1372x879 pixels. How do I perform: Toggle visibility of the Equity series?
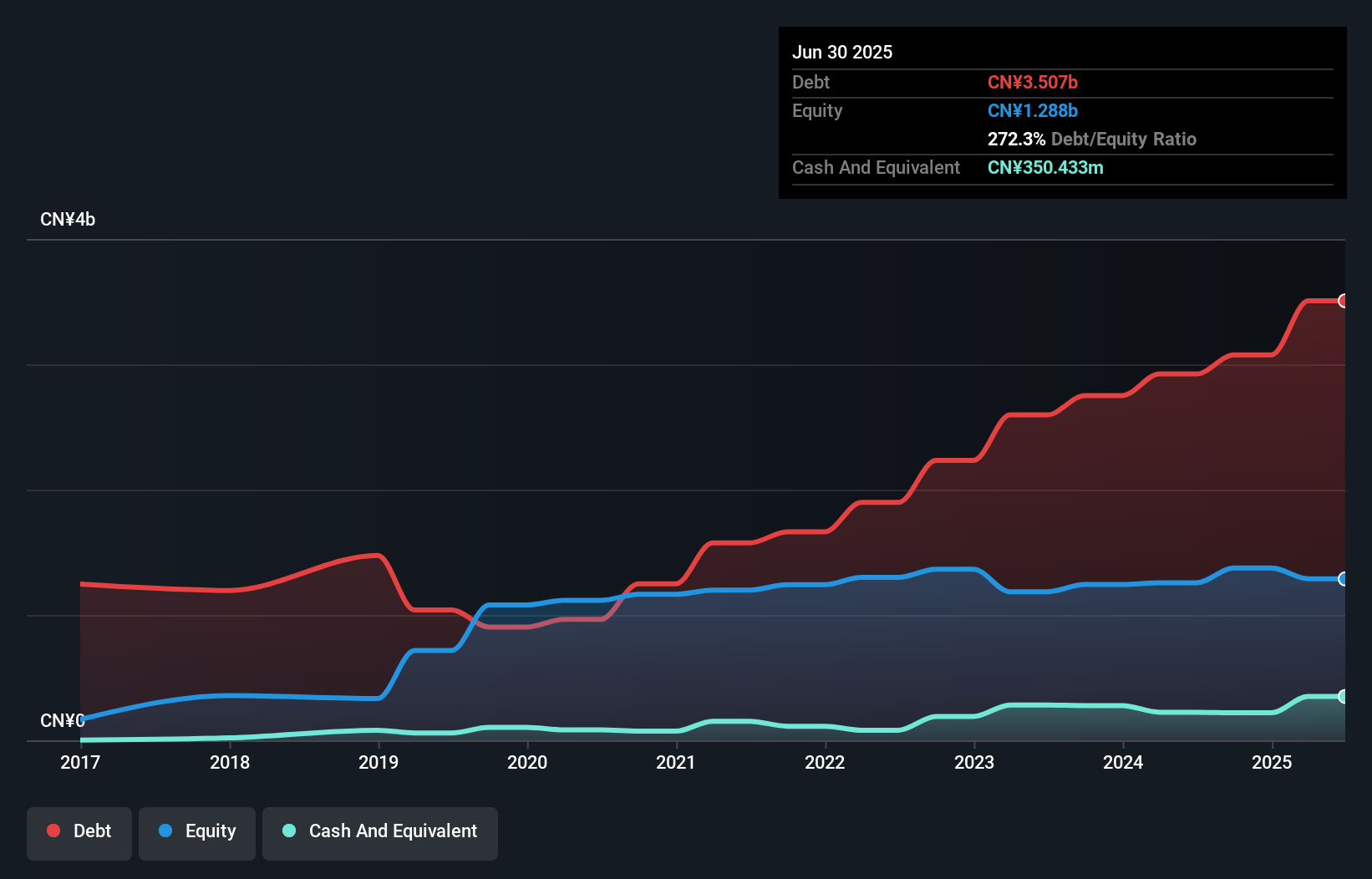coord(197,832)
